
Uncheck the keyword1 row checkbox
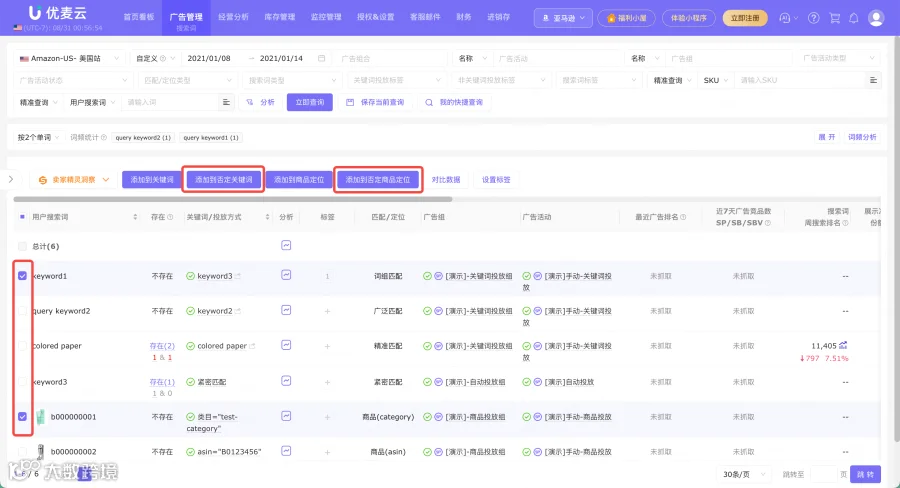22,276
